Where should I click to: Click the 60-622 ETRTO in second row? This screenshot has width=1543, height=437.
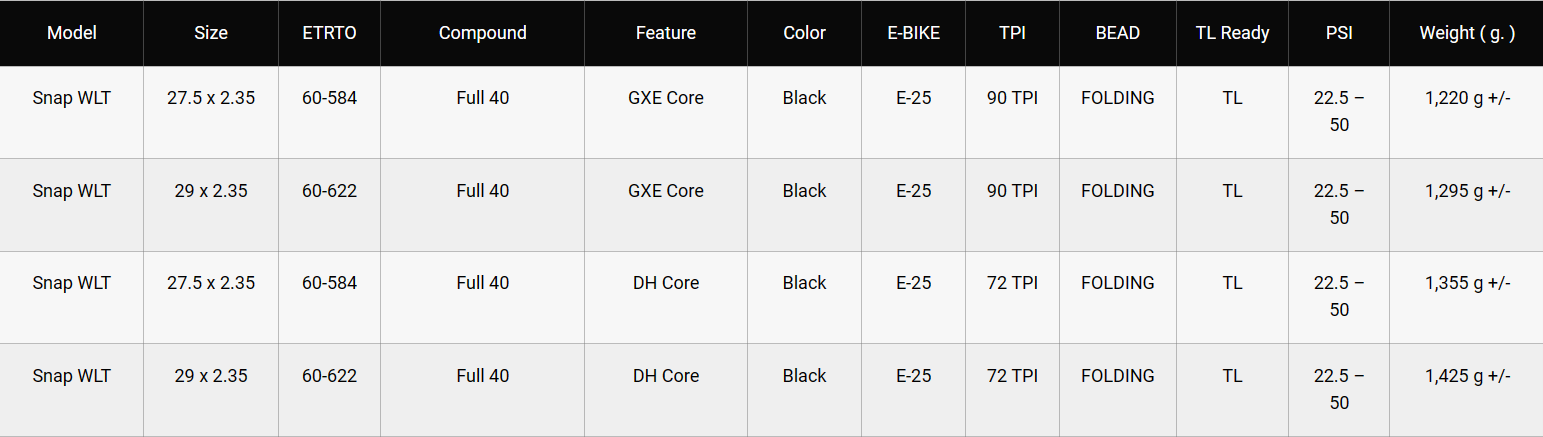point(329,191)
